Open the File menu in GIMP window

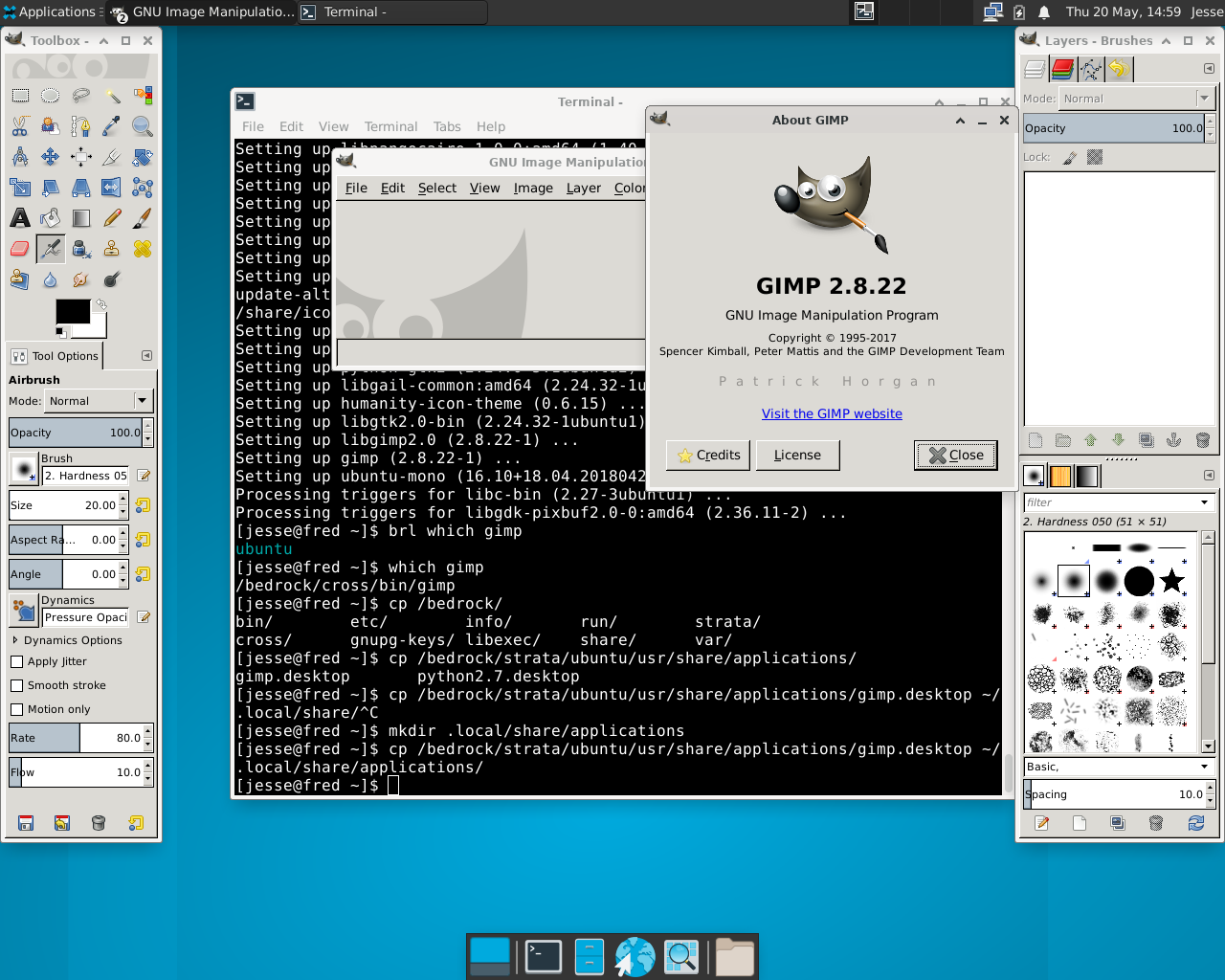click(x=356, y=188)
